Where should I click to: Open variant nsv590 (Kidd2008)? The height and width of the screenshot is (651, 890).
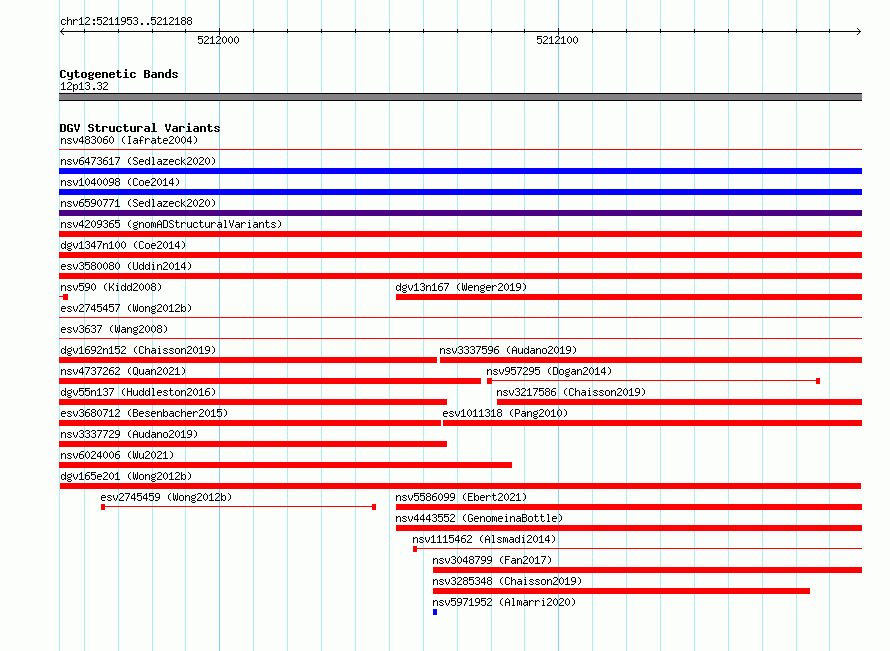(x=111, y=287)
